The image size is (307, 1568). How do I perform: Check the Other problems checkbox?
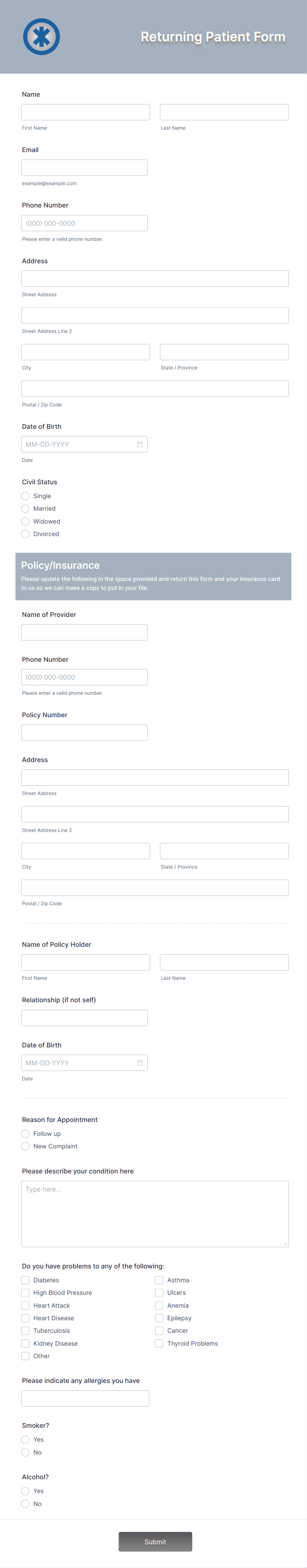point(25,1356)
